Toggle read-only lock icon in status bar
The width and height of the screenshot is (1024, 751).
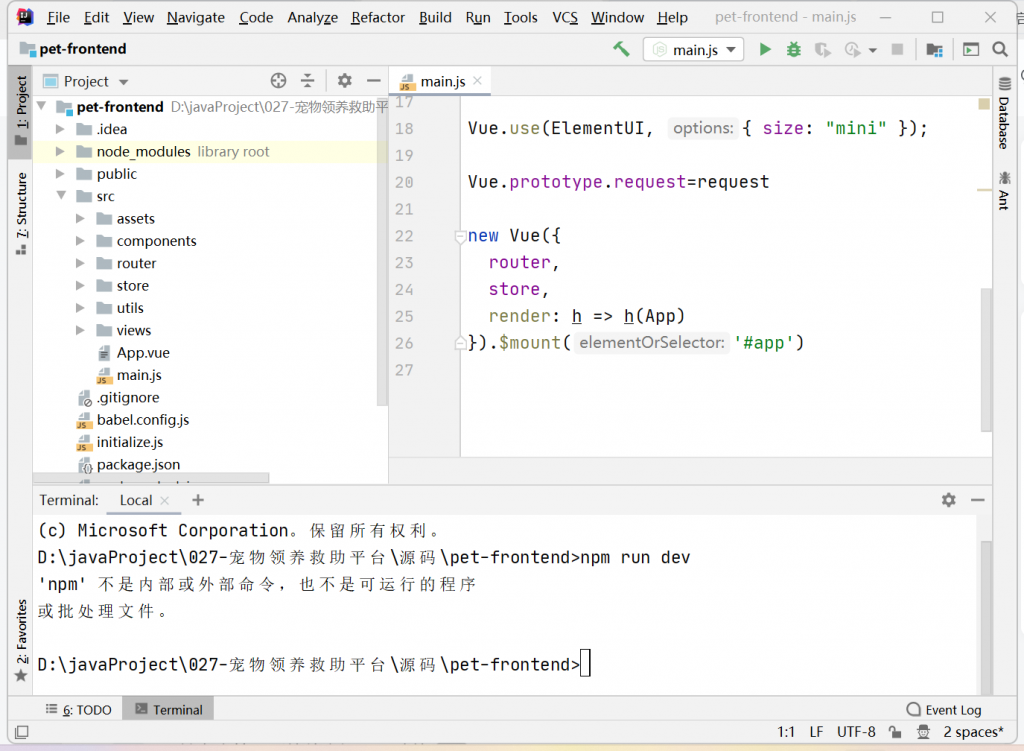coord(895,732)
